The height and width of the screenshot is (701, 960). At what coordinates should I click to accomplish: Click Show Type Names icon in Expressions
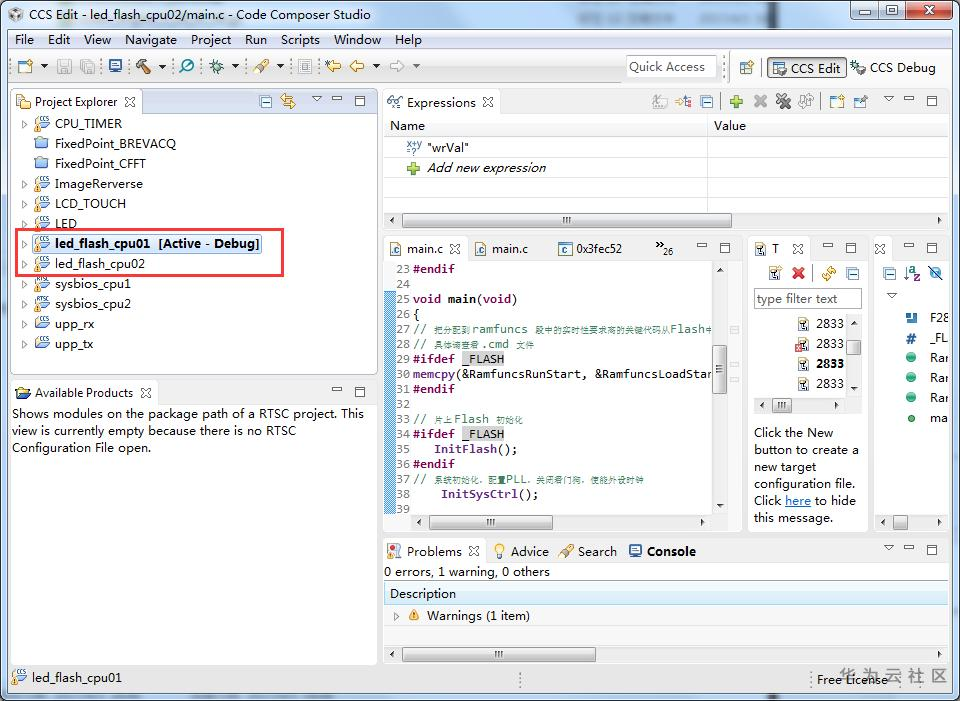659,102
